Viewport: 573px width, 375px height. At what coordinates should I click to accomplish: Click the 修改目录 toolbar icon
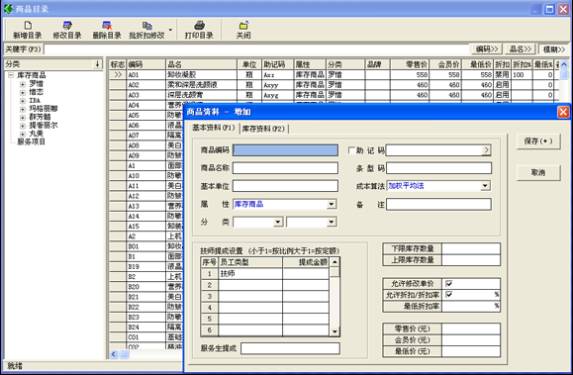click(67, 25)
